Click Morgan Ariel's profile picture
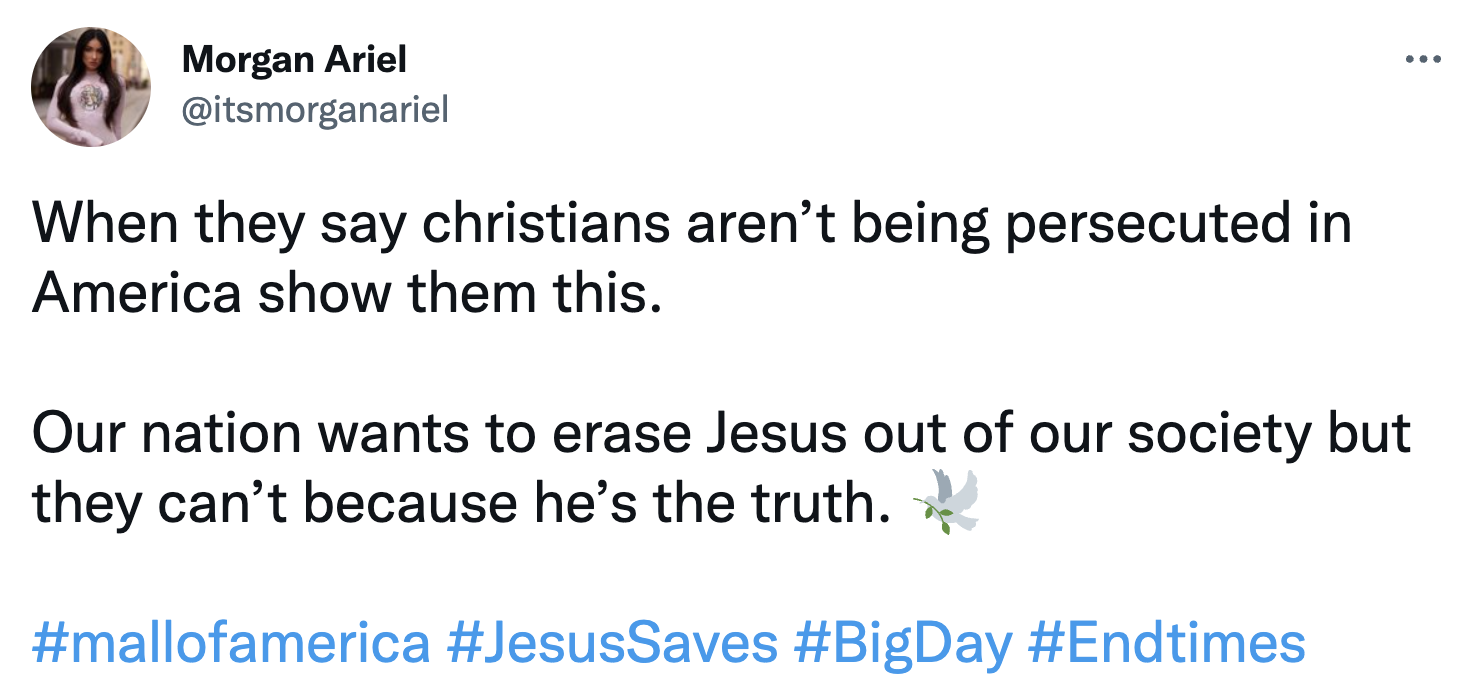 [91, 88]
